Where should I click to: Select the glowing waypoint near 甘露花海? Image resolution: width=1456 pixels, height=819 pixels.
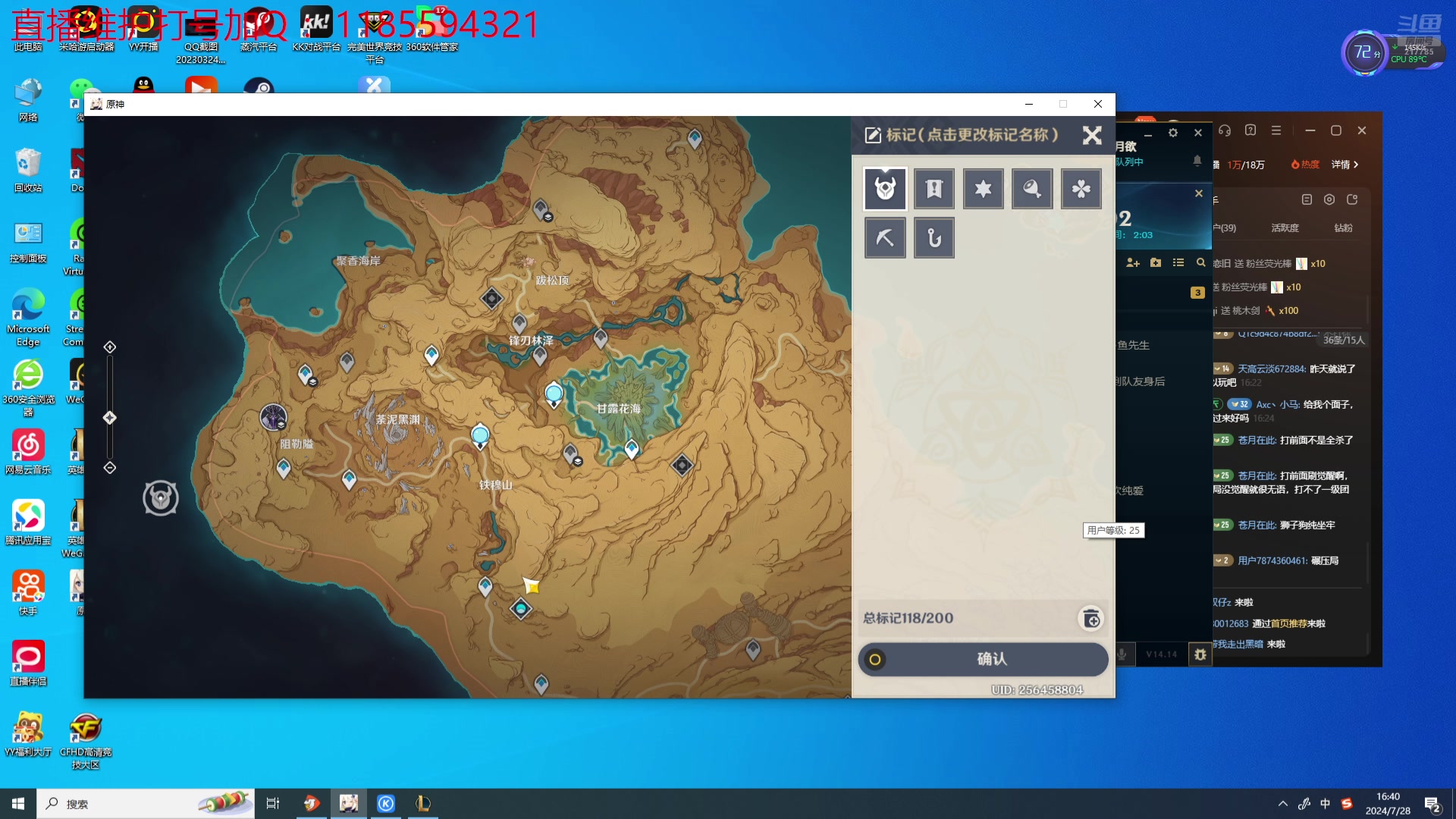click(x=554, y=394)
